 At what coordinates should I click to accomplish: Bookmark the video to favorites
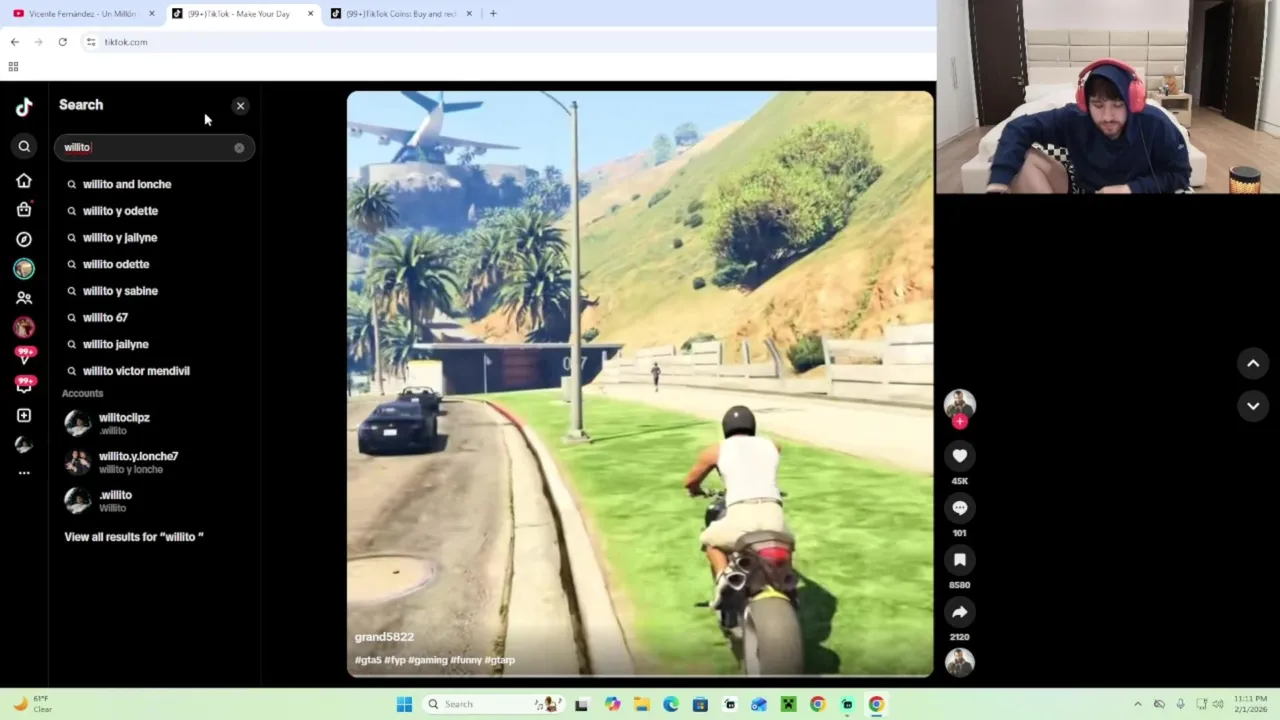tap(959, 560)
